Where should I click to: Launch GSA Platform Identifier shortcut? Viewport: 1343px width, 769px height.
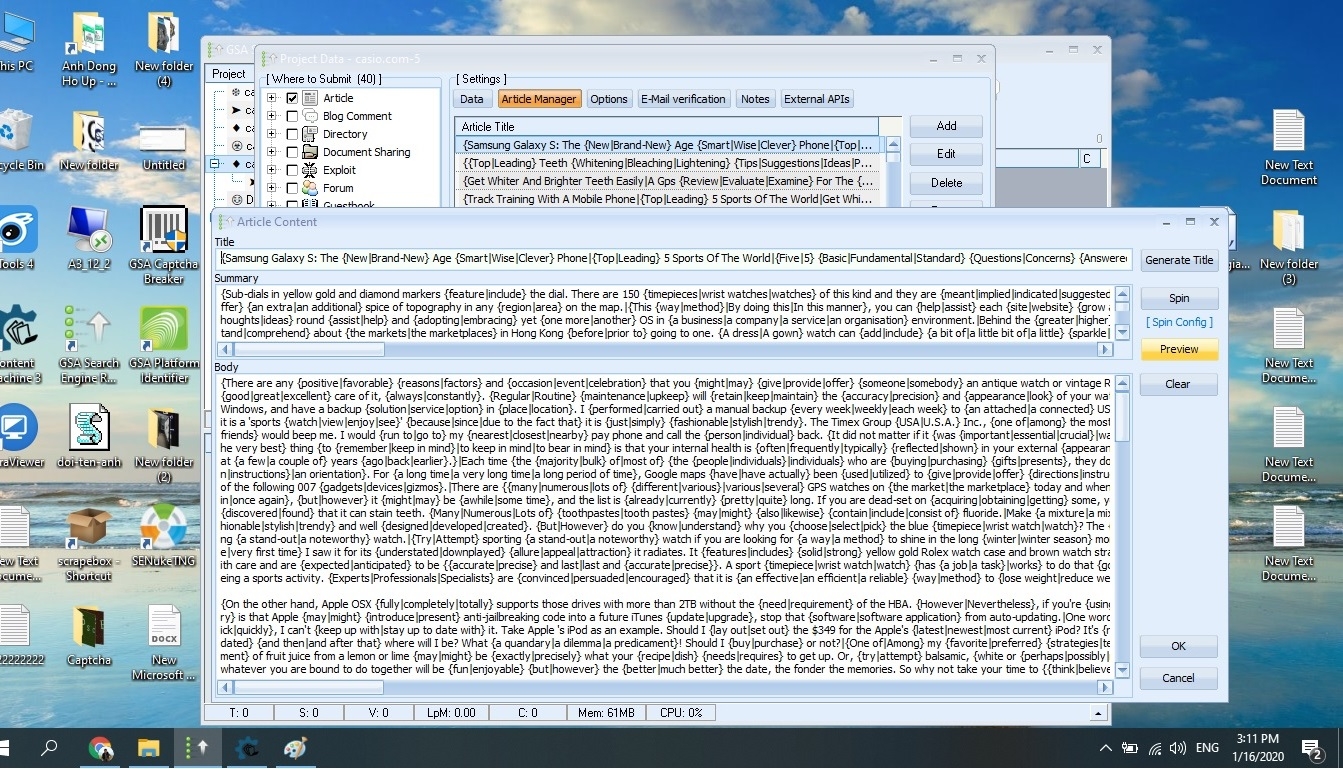tap(164, 344)
